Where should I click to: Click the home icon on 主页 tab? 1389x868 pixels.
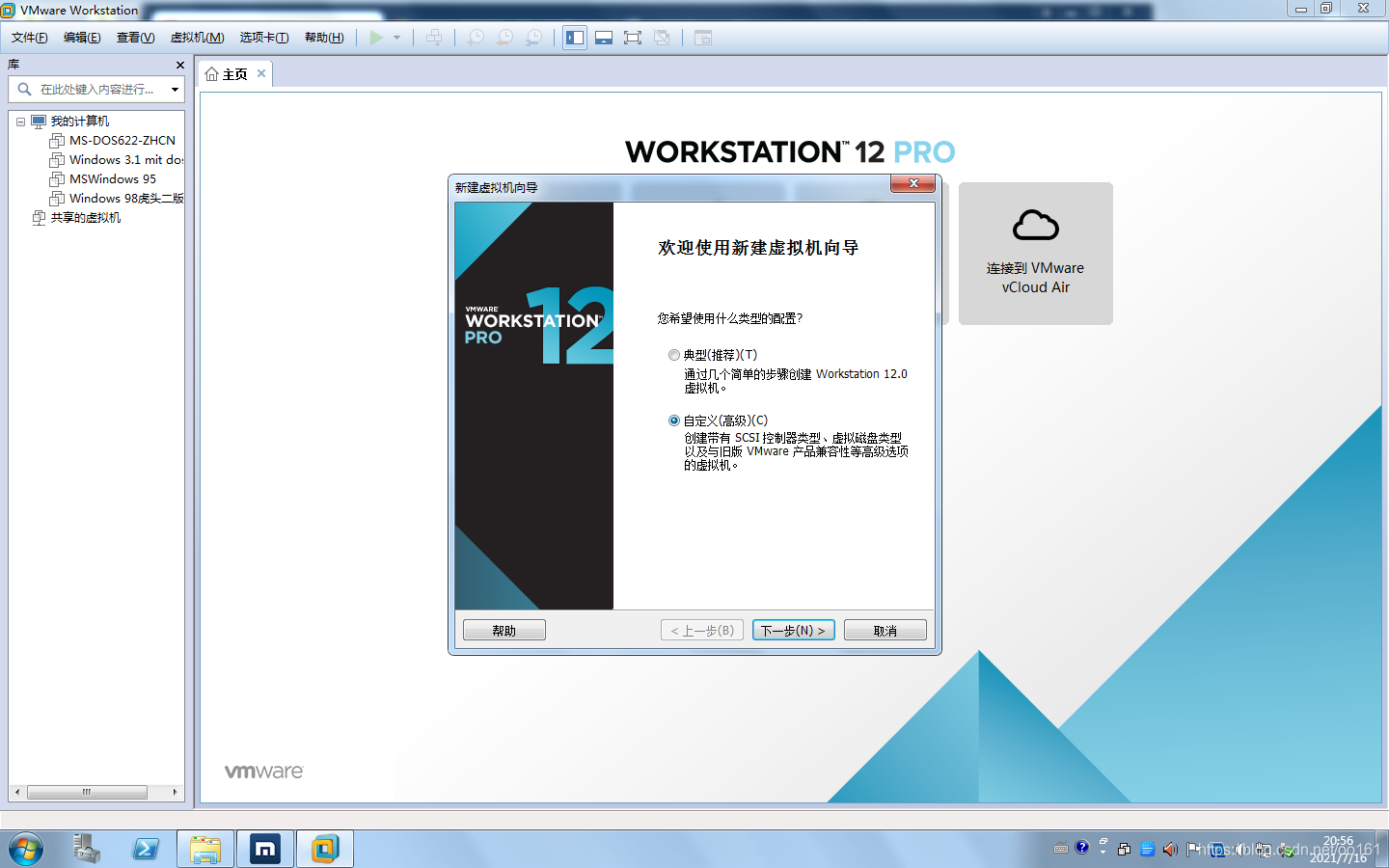pyautogui.click(x=211, y=74)
